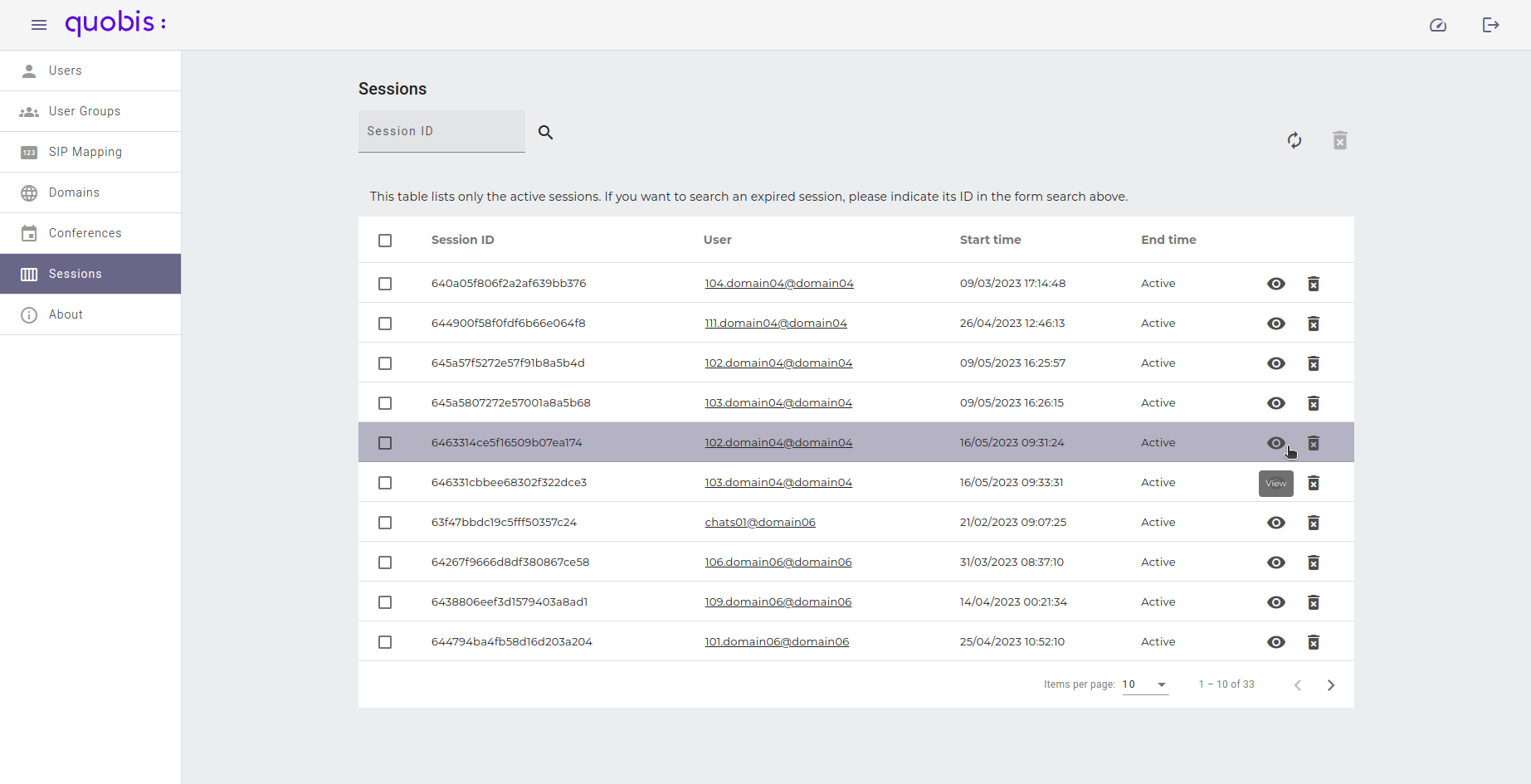The image size is (1531, 784).
Task: Open user link 106.domain06@domain06
Action: click(x=778, y=562)
